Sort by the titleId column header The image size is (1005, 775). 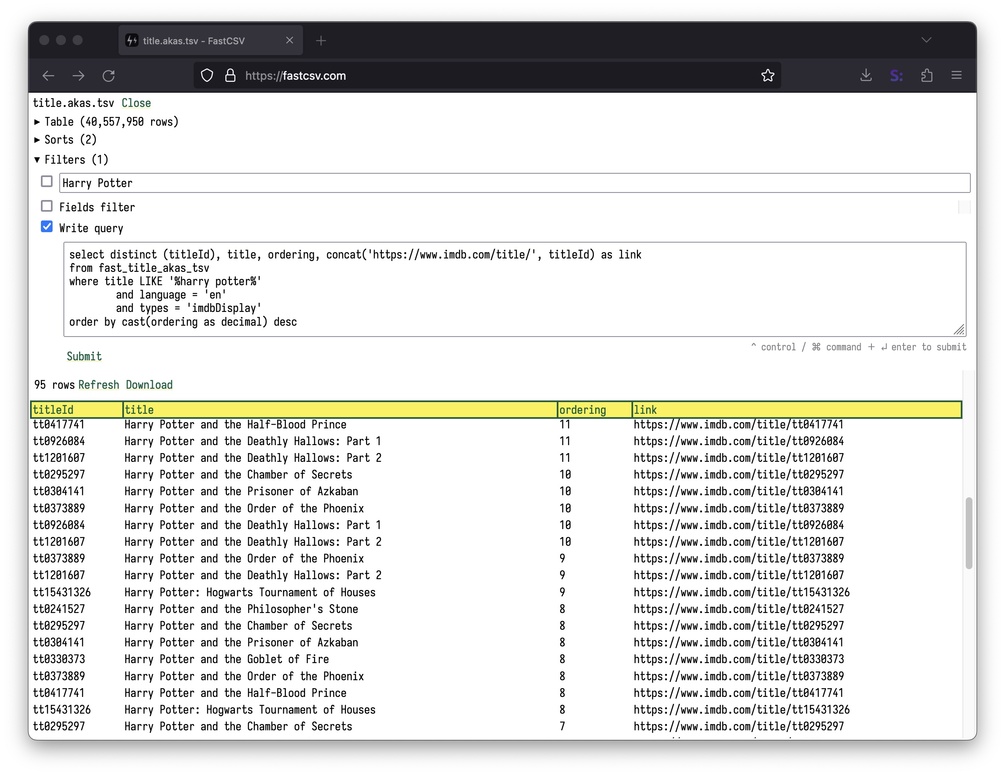pos(77,410)
